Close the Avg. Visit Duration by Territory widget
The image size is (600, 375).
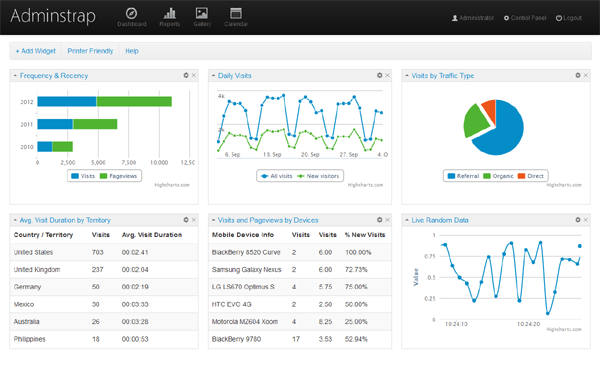click(194, 220)
